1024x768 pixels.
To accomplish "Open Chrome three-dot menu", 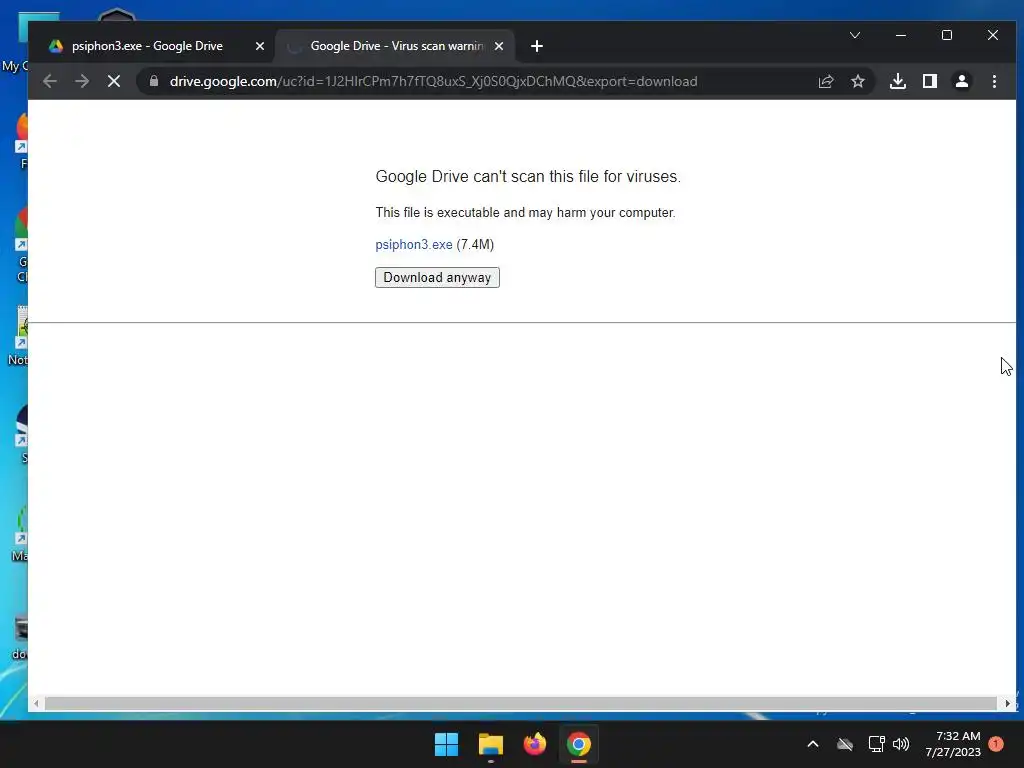I will 994,81.
